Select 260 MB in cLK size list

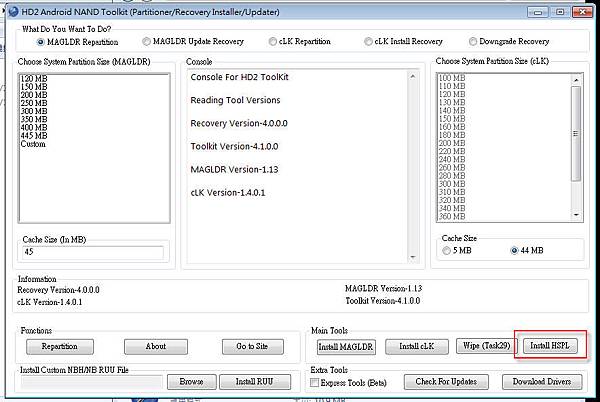(452, 168)
